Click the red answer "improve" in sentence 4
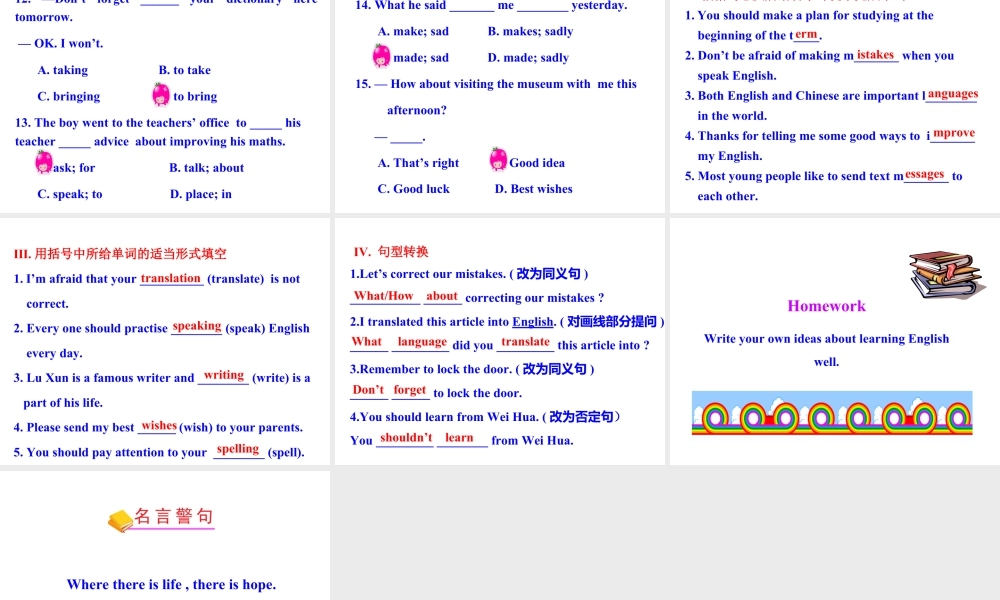The width and height of the screenshot is (1000, 600). [953, 133]
